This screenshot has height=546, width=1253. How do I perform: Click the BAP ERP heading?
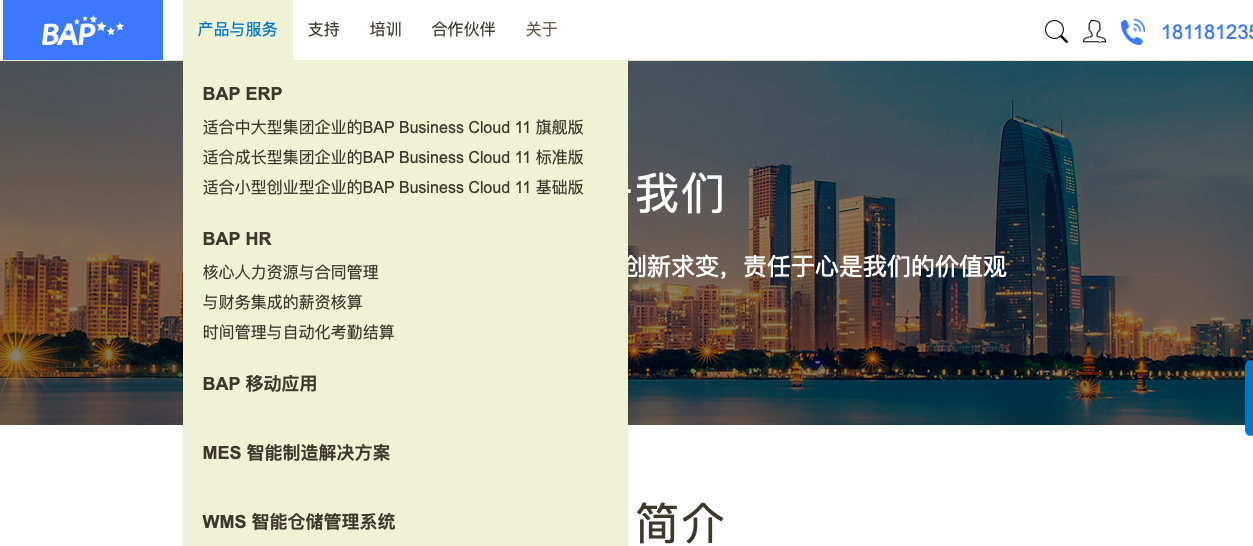pyautogui.click(x=243, y=94)
